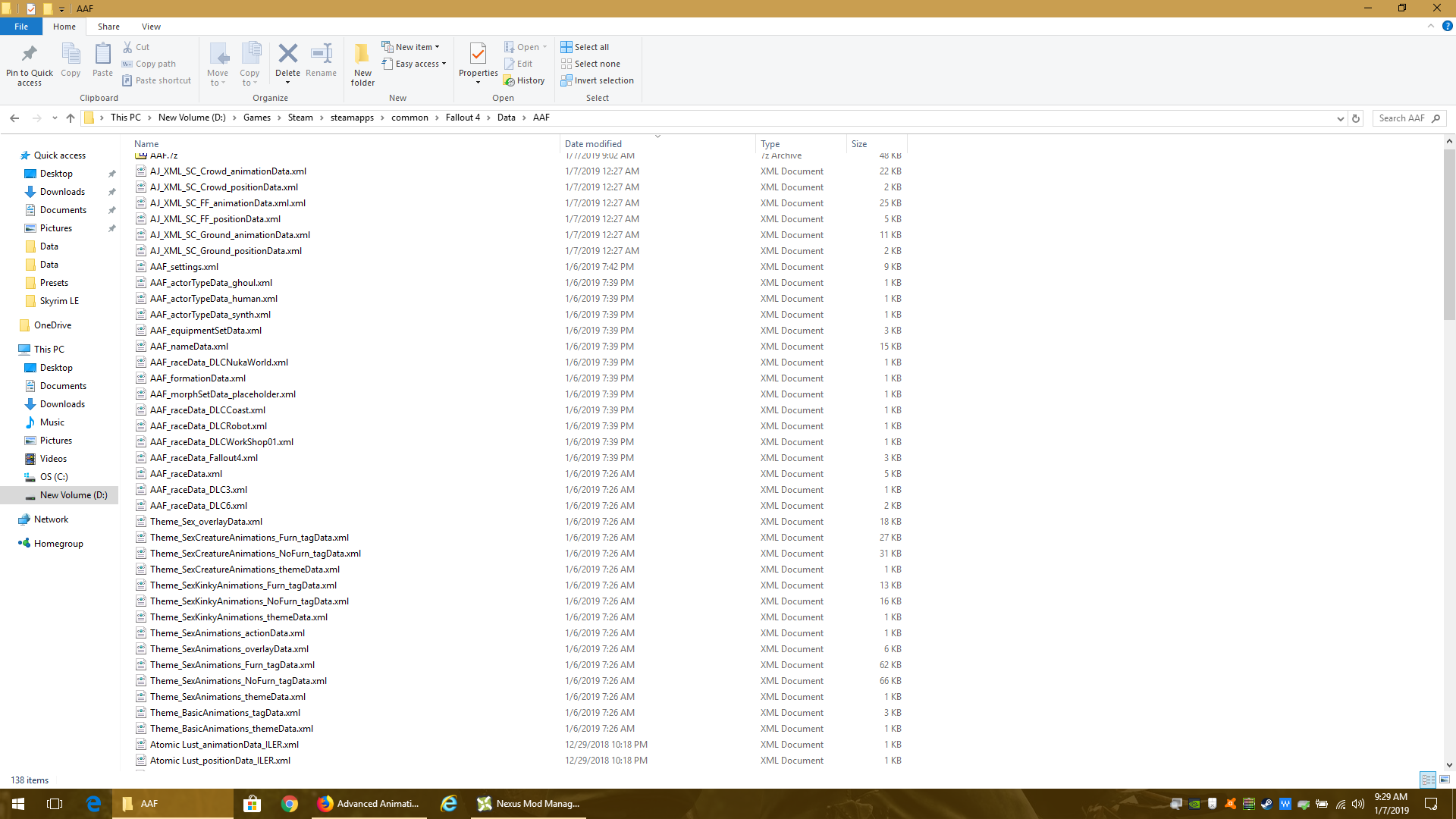
Task: Select AAF_raceData_Fallout4.xml file
Action: coord(204,458)
